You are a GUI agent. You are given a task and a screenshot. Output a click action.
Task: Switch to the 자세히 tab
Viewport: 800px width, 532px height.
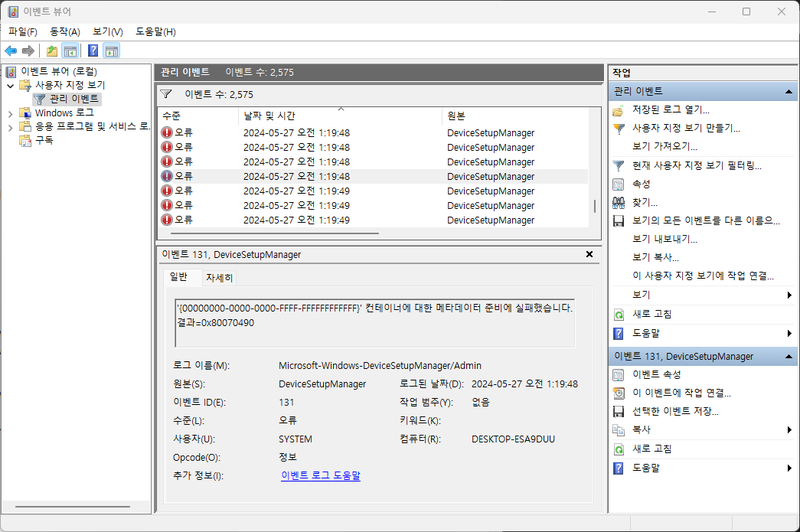pos(219,277)
